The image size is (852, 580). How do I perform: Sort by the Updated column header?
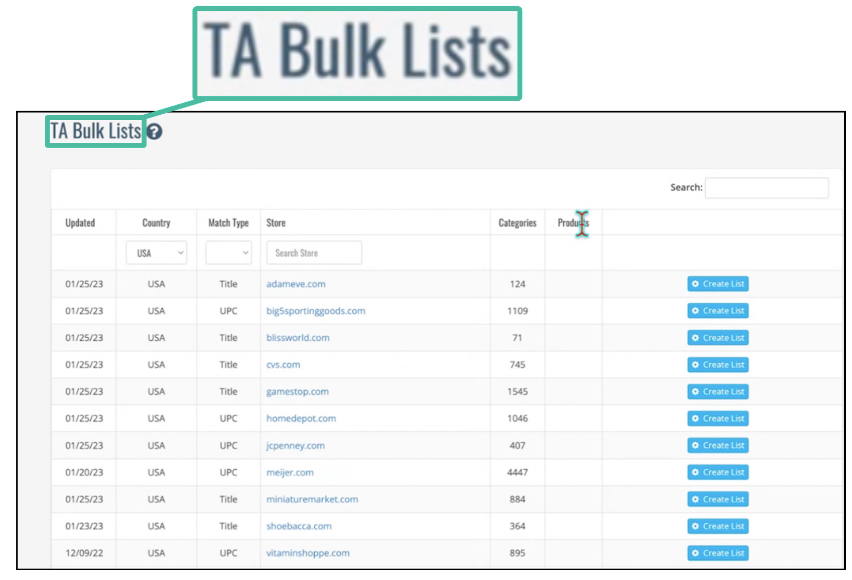(x=80, y=223)
